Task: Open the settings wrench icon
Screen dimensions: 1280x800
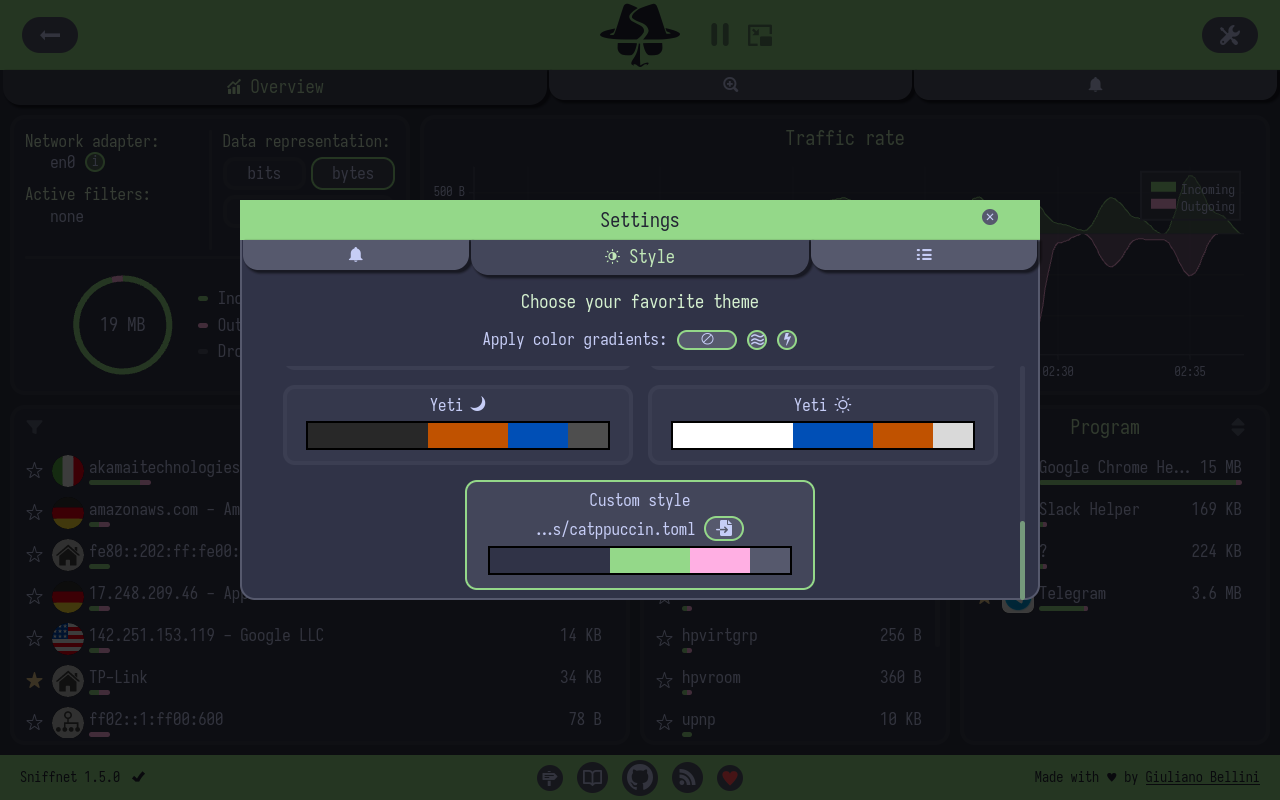Action: coord(1229,35)
